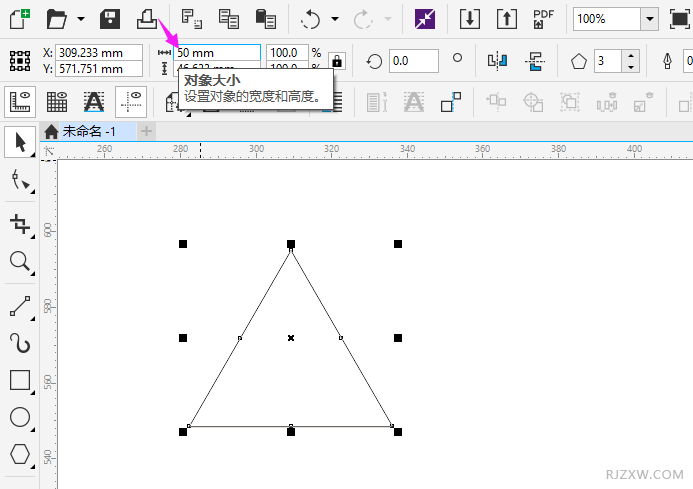Click the rotation angle input field

tap(413, 61)
